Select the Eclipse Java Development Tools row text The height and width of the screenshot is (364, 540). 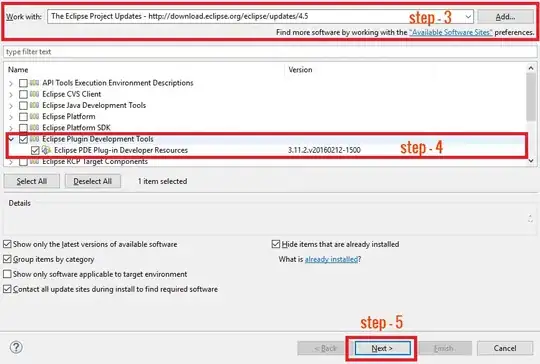pyautogui.click(x=94, y=105)
